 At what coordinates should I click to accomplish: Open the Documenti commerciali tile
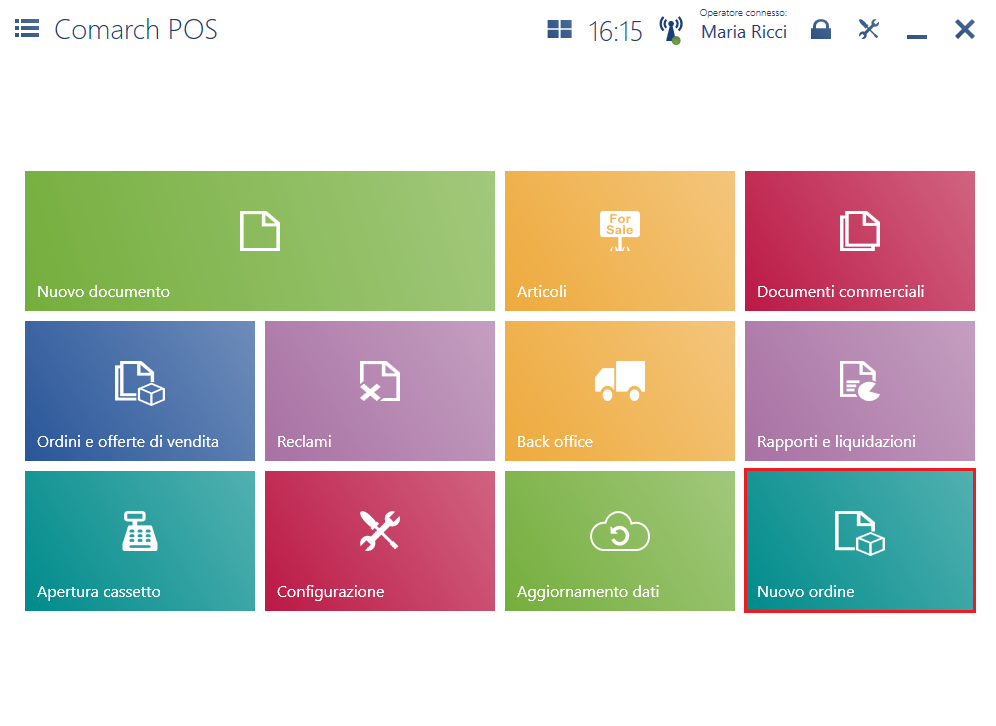point(859,241)
